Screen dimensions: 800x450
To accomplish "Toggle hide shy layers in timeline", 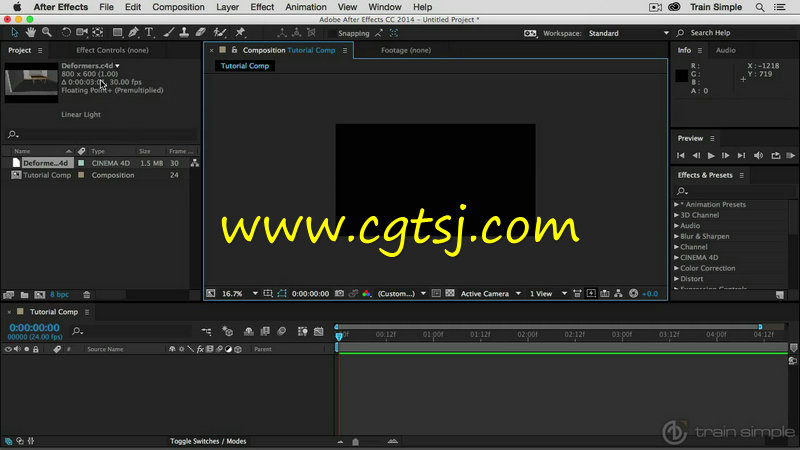I will [248, 332].
